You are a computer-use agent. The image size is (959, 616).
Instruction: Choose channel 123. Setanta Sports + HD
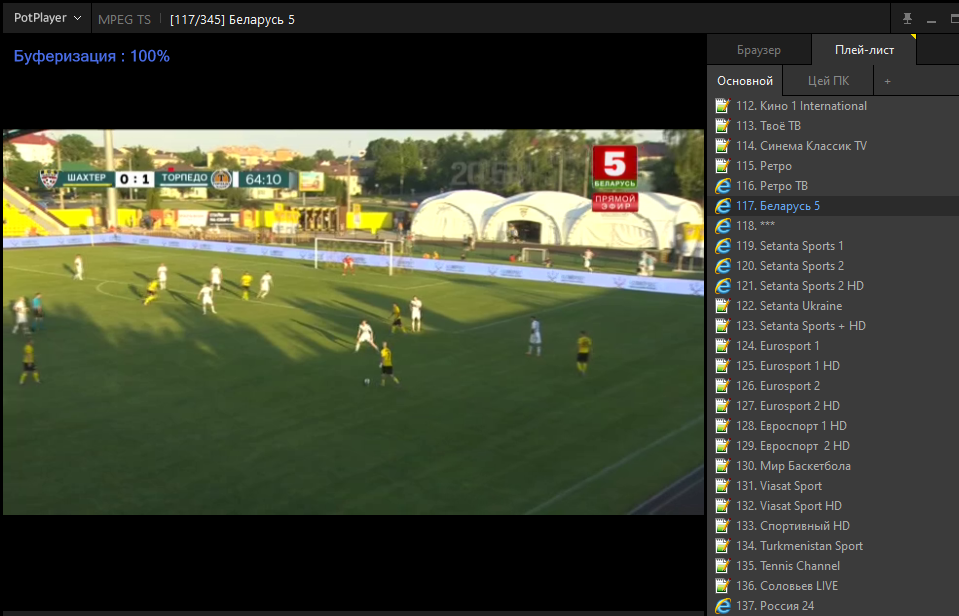pos(833,326)
